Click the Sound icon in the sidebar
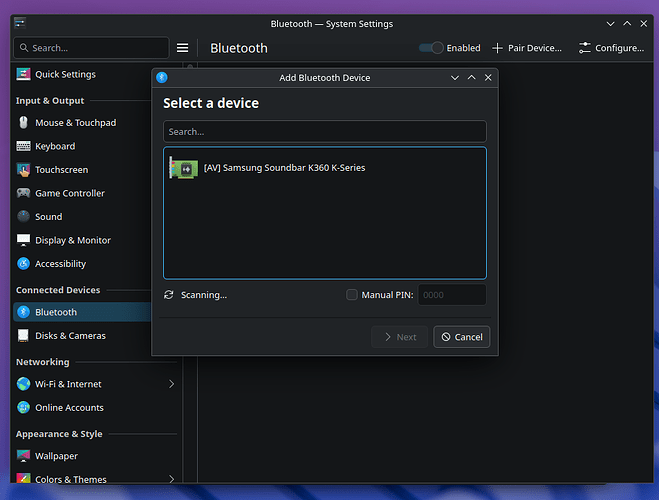Screen dimensions: 659x500 [x=24, y=217]
